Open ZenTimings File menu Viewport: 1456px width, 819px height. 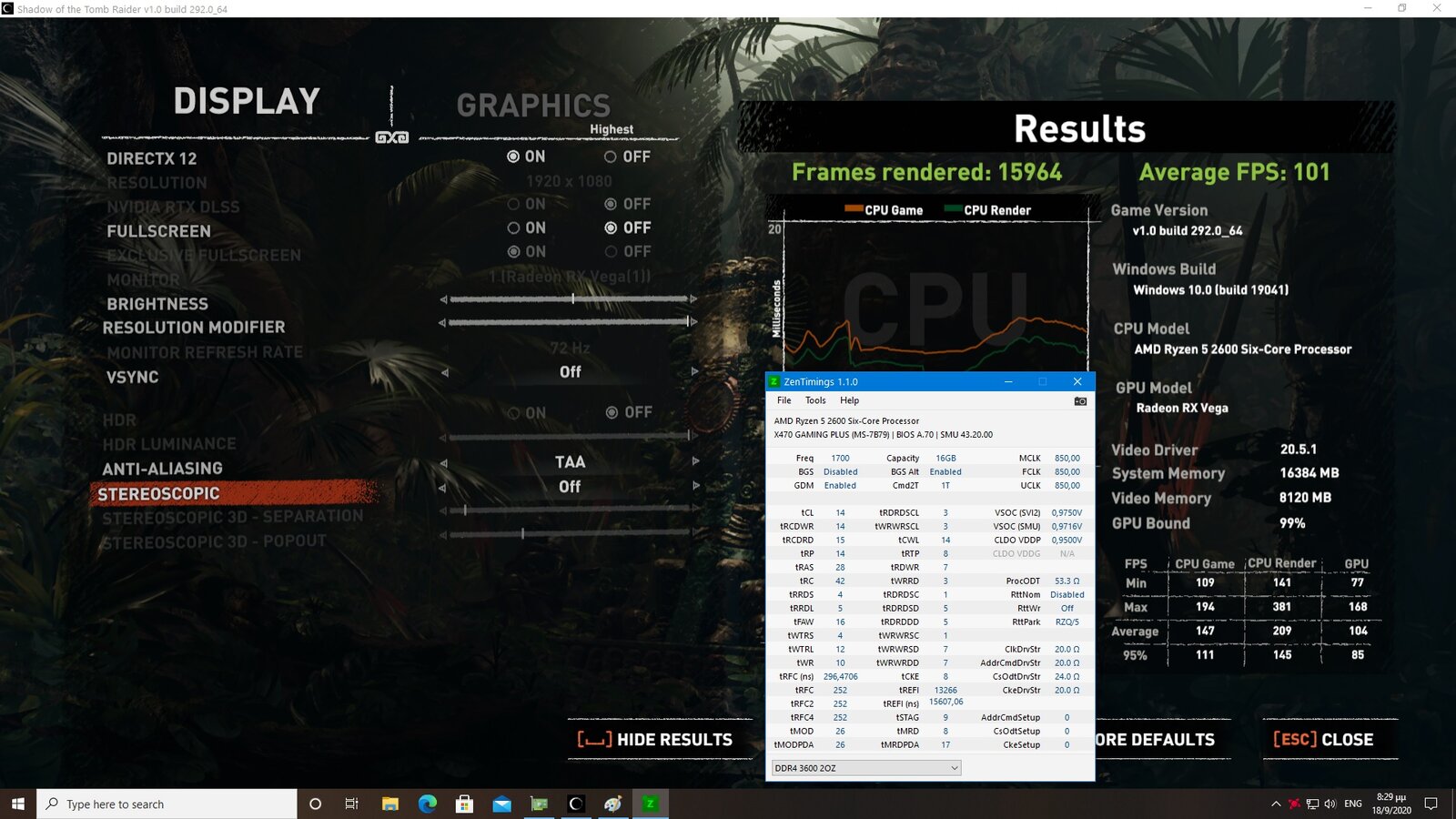tap(784, 400)
